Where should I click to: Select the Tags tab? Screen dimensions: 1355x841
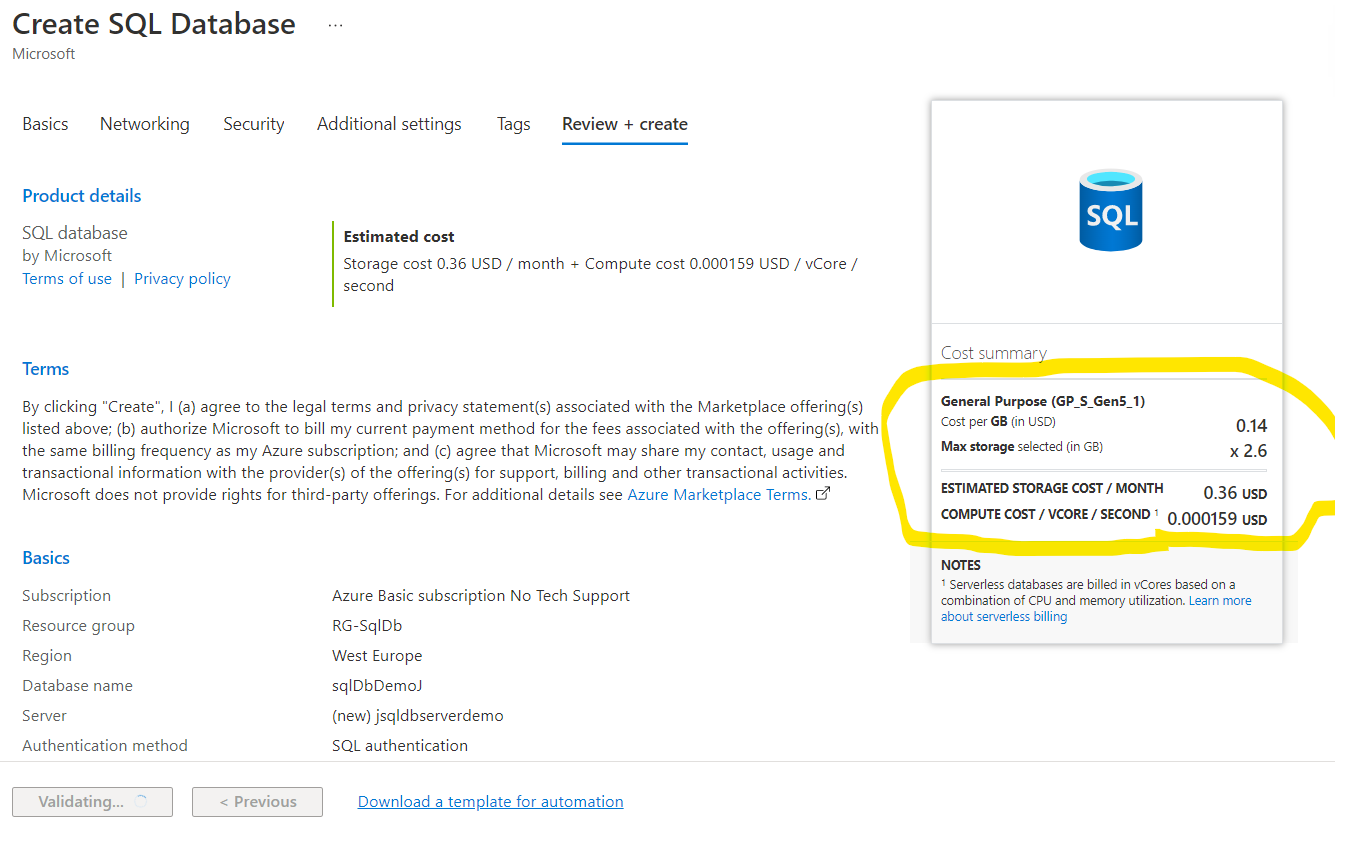point(513,124)
